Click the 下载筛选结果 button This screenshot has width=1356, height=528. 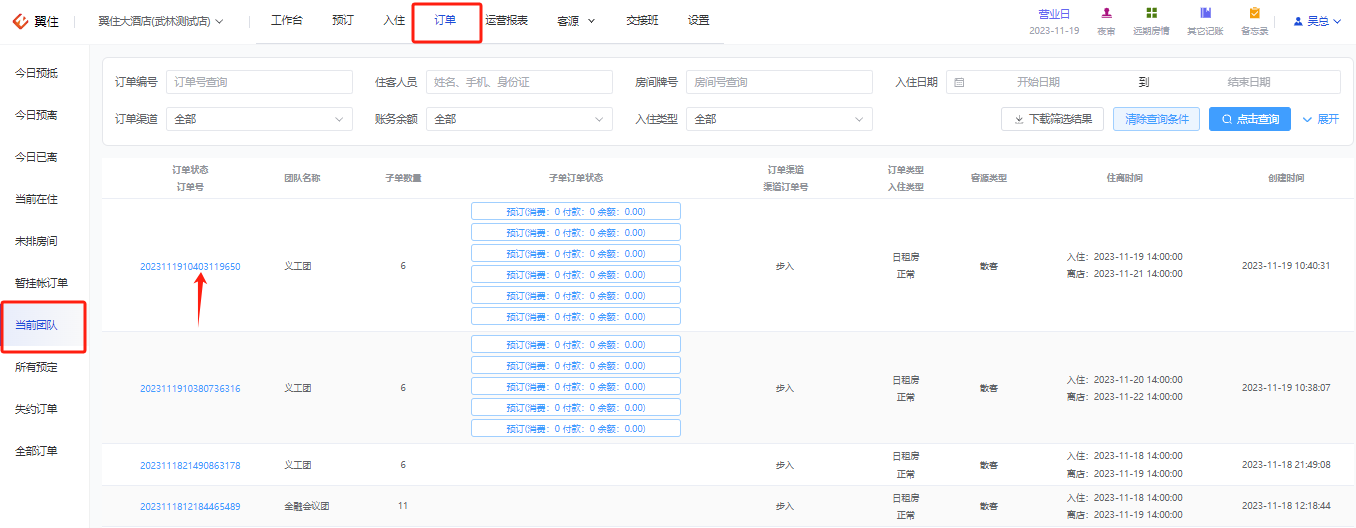pos(1052,119)
